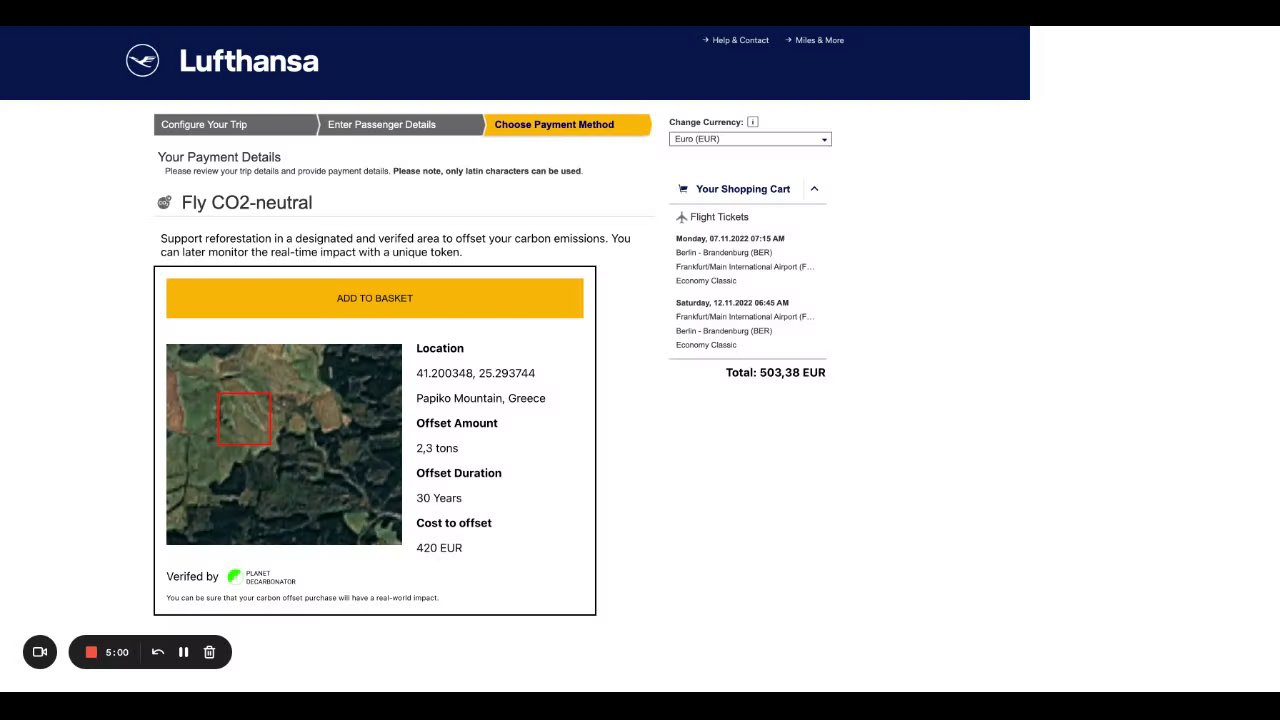Click the currency info icon
The height and width of the screenshot is (720, 1280).
[x=753, y=122]
